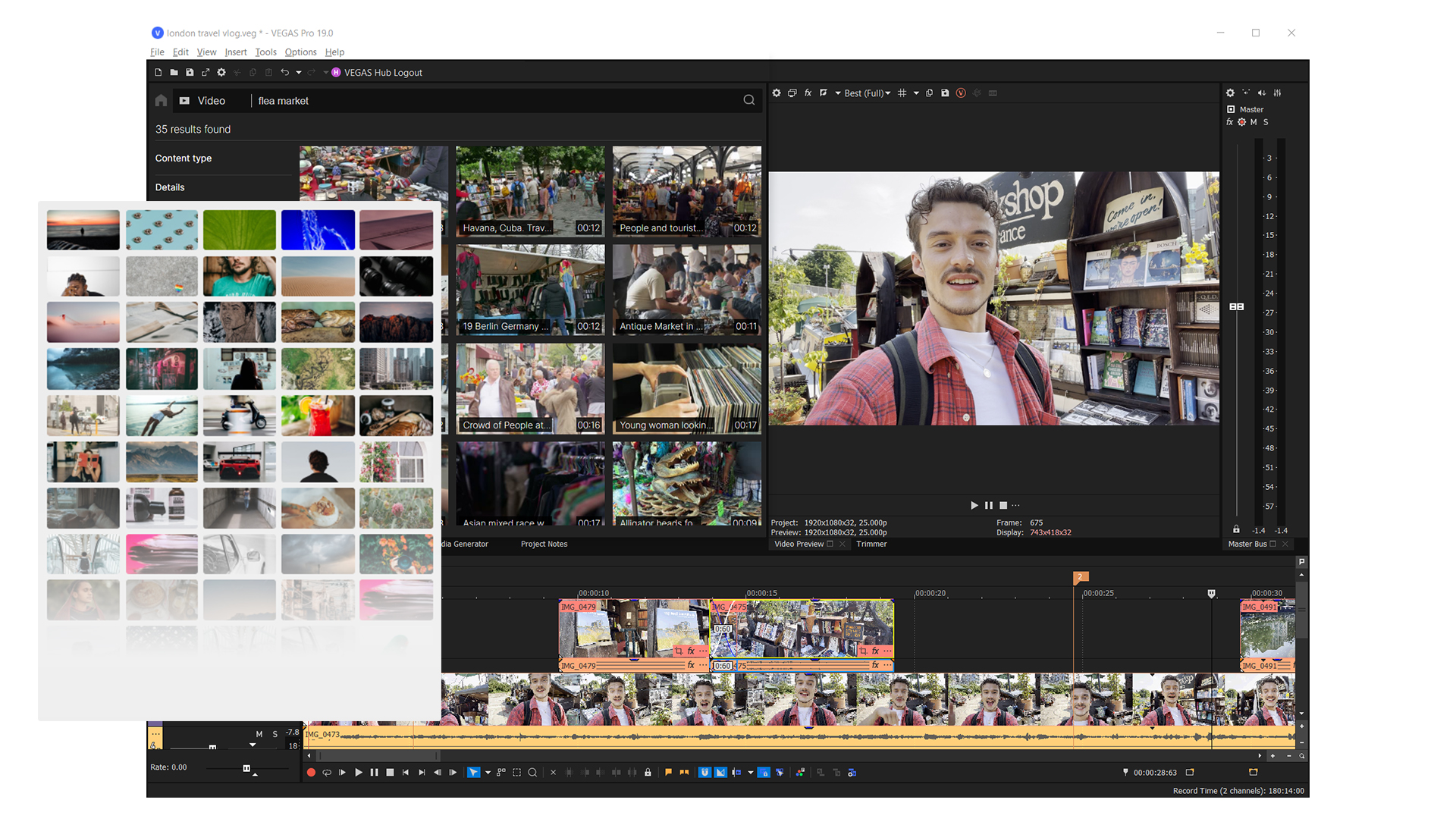
Task: Select the normal edit tool
Action: click(x=473, y=773)
